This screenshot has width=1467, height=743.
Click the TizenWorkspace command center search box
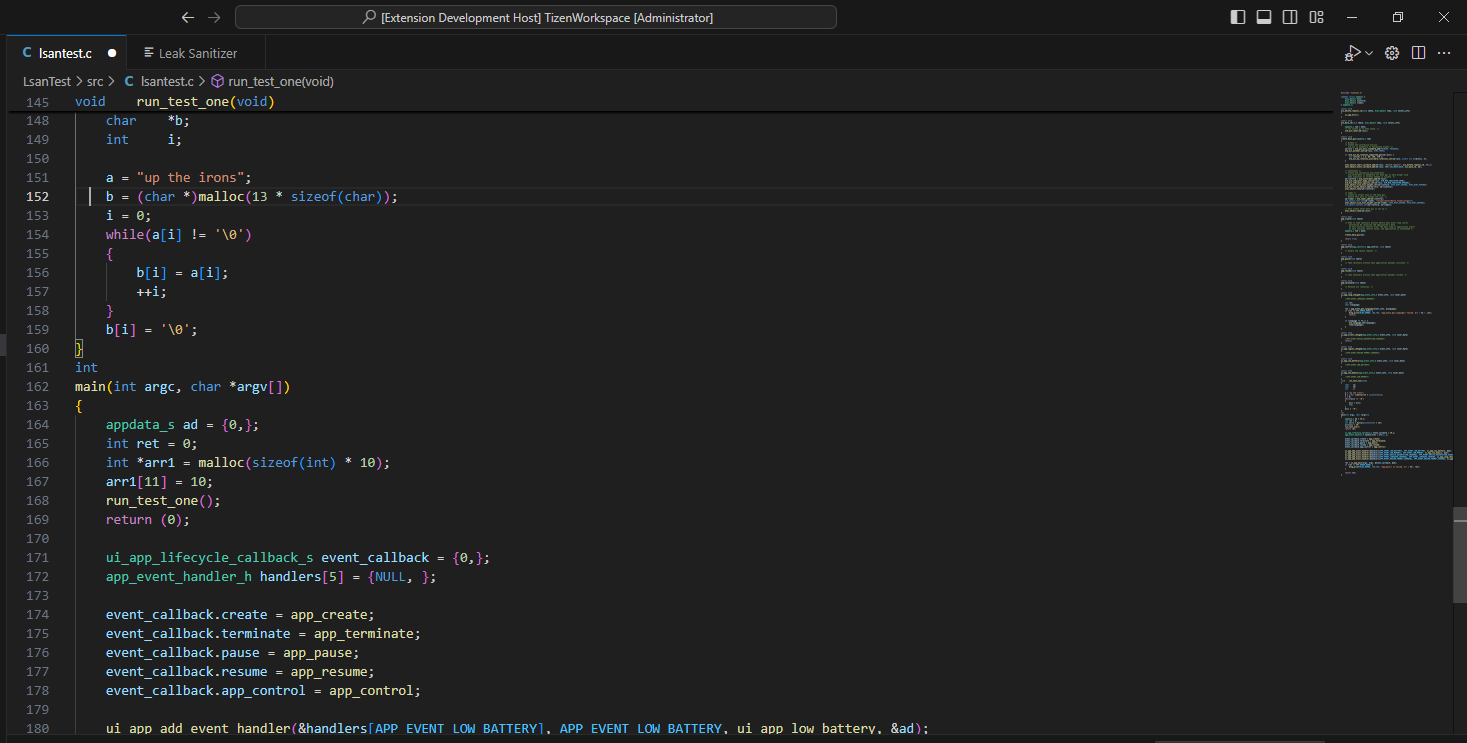[536, 17]
